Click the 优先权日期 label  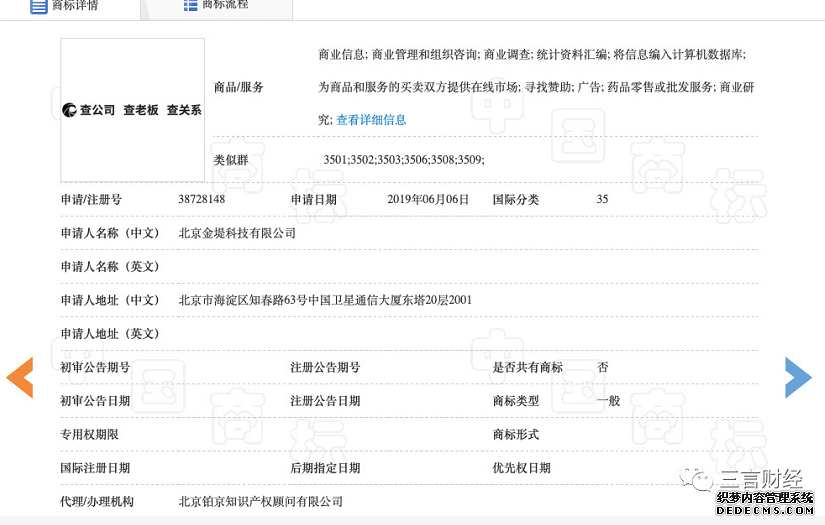click(x=521, y=468)
